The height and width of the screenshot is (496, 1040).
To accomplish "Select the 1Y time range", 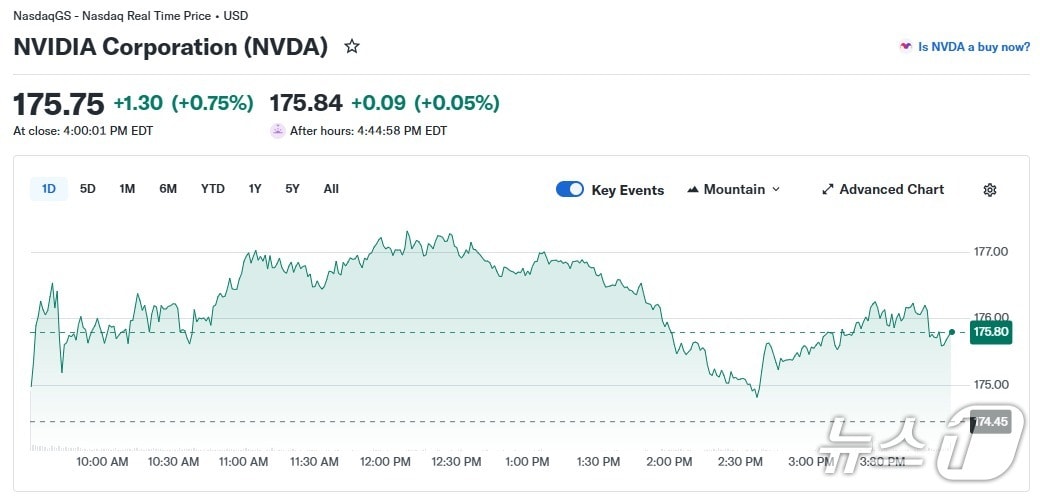I will pyautogui.click(x=255, y=189).
